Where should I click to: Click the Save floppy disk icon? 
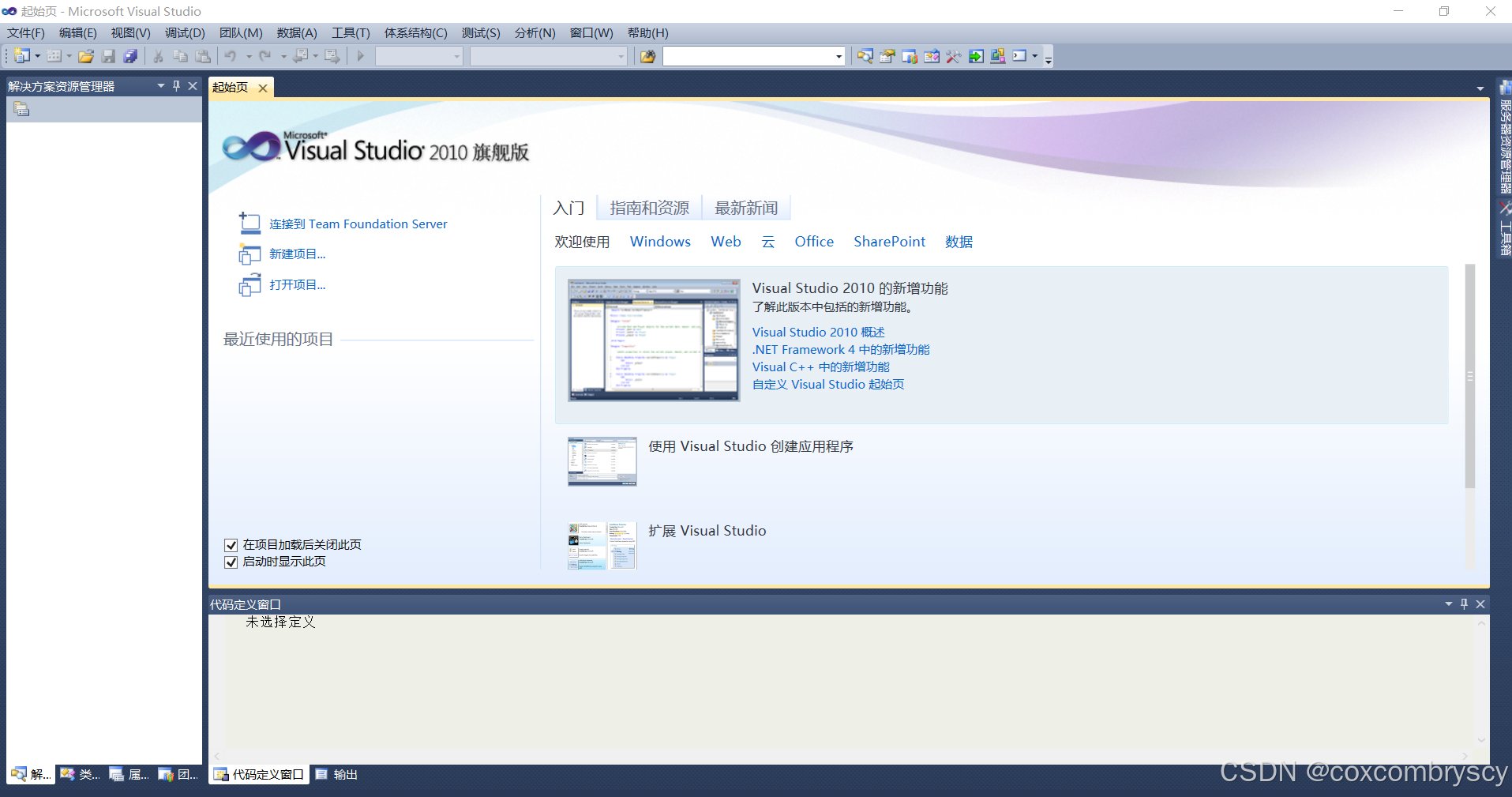coord(108,56)
